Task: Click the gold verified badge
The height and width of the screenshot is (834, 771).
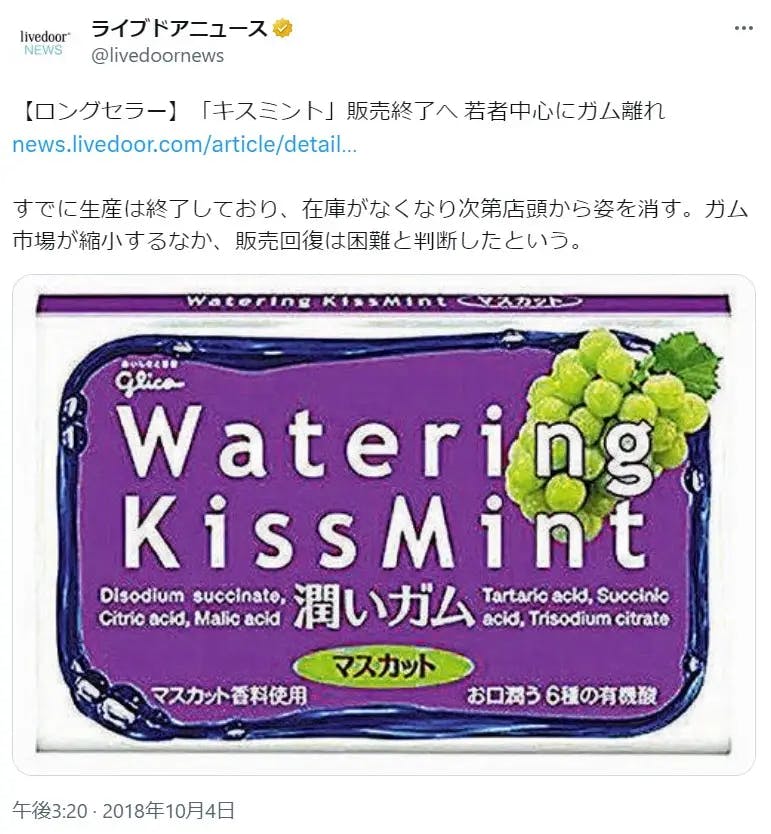Action: [x=282, y=29]
